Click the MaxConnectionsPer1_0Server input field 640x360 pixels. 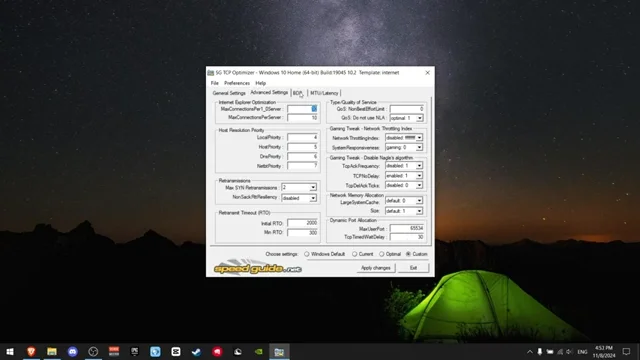(302, 109)
